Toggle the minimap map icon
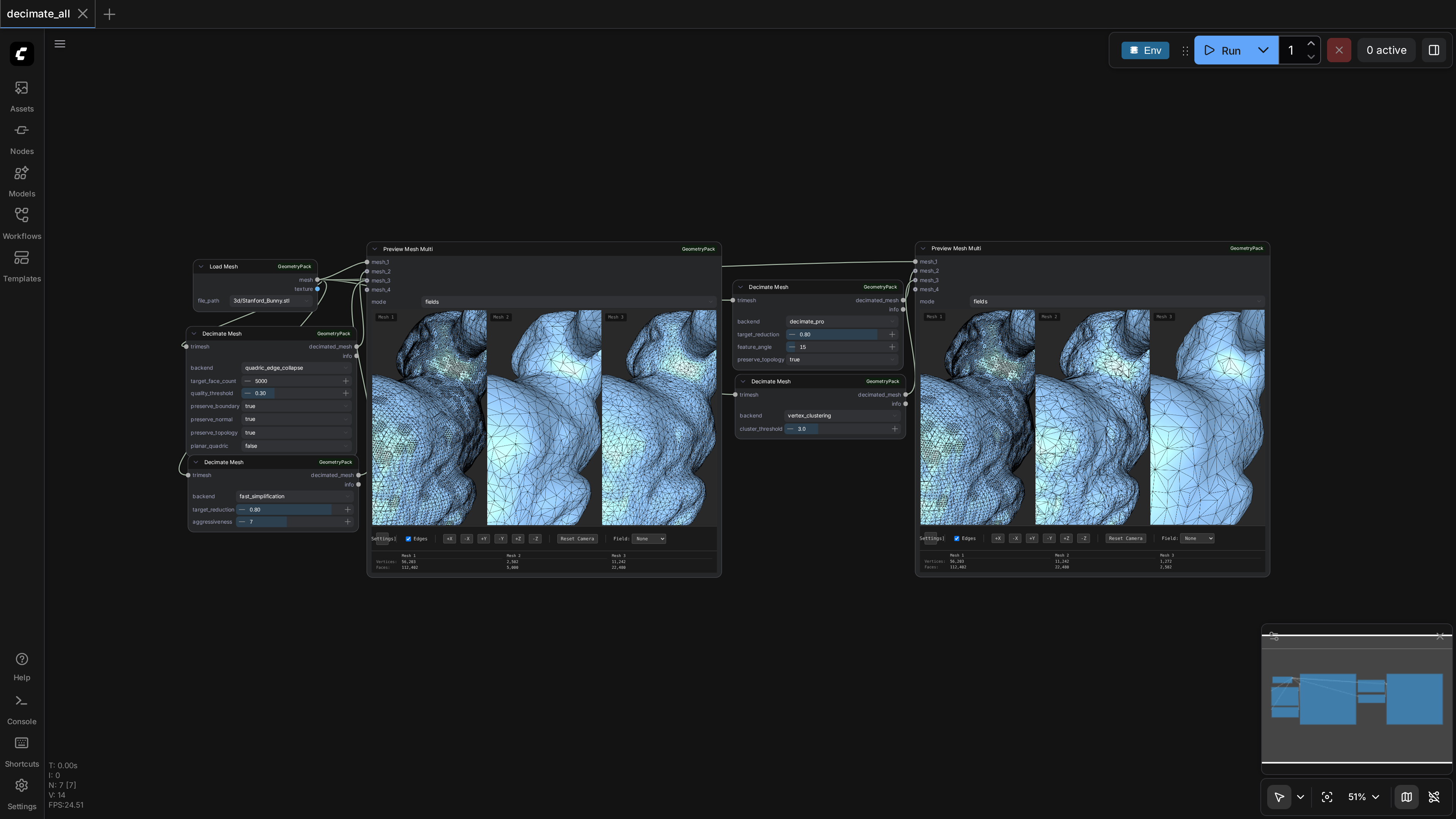1456x819 pixels. tap(1406, 797)
